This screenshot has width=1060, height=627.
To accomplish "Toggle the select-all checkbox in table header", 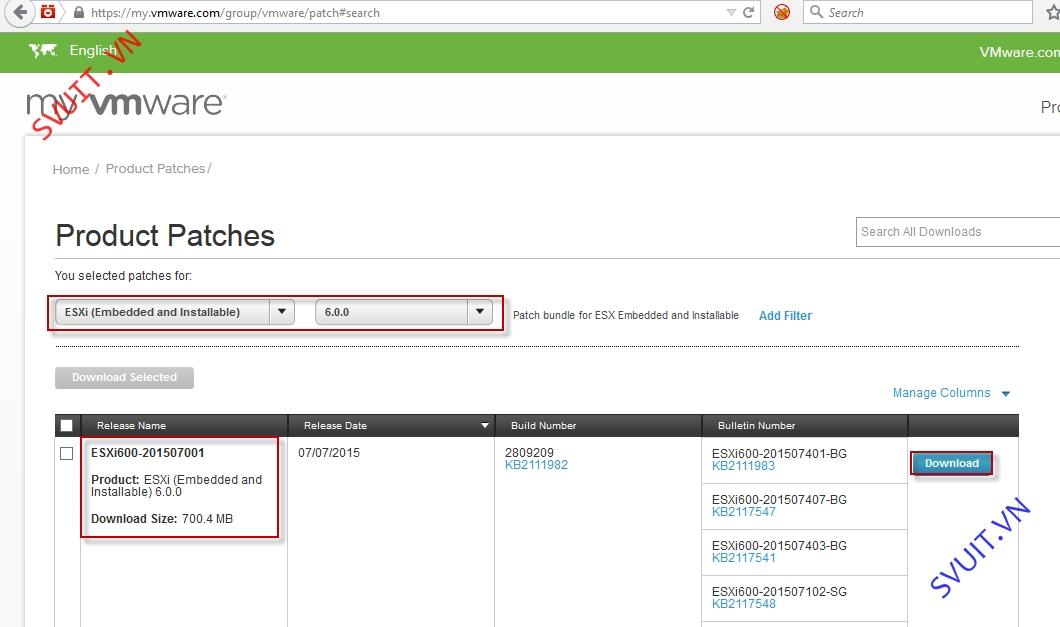I will pyautogui.click(x=66, y=425).
